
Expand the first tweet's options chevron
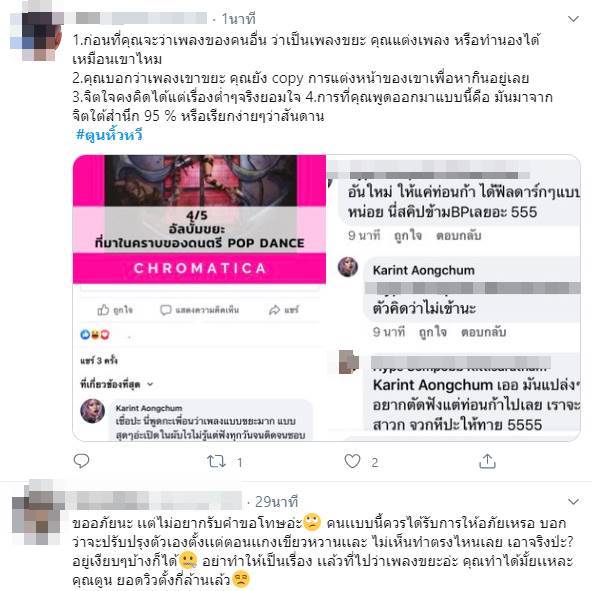click(x=574, y=19)
